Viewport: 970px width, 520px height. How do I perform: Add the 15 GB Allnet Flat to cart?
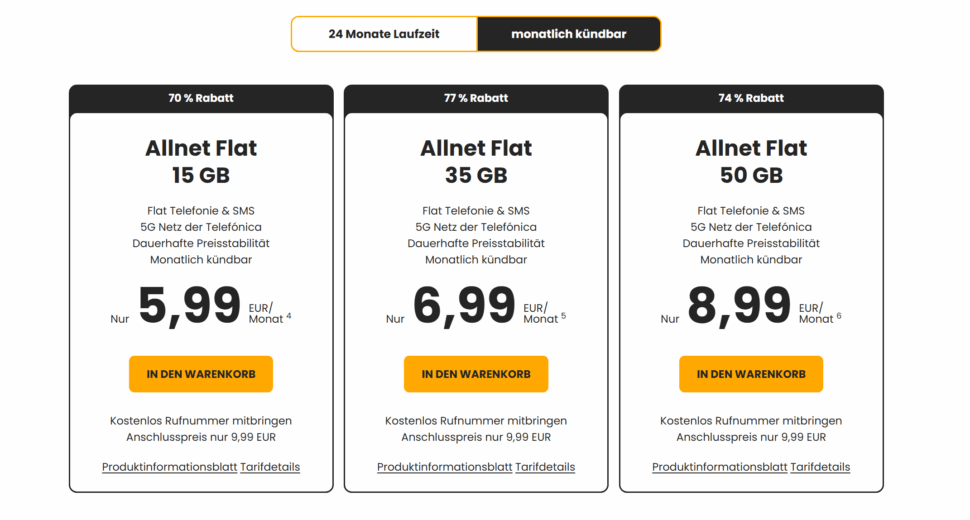pos(201,374)
